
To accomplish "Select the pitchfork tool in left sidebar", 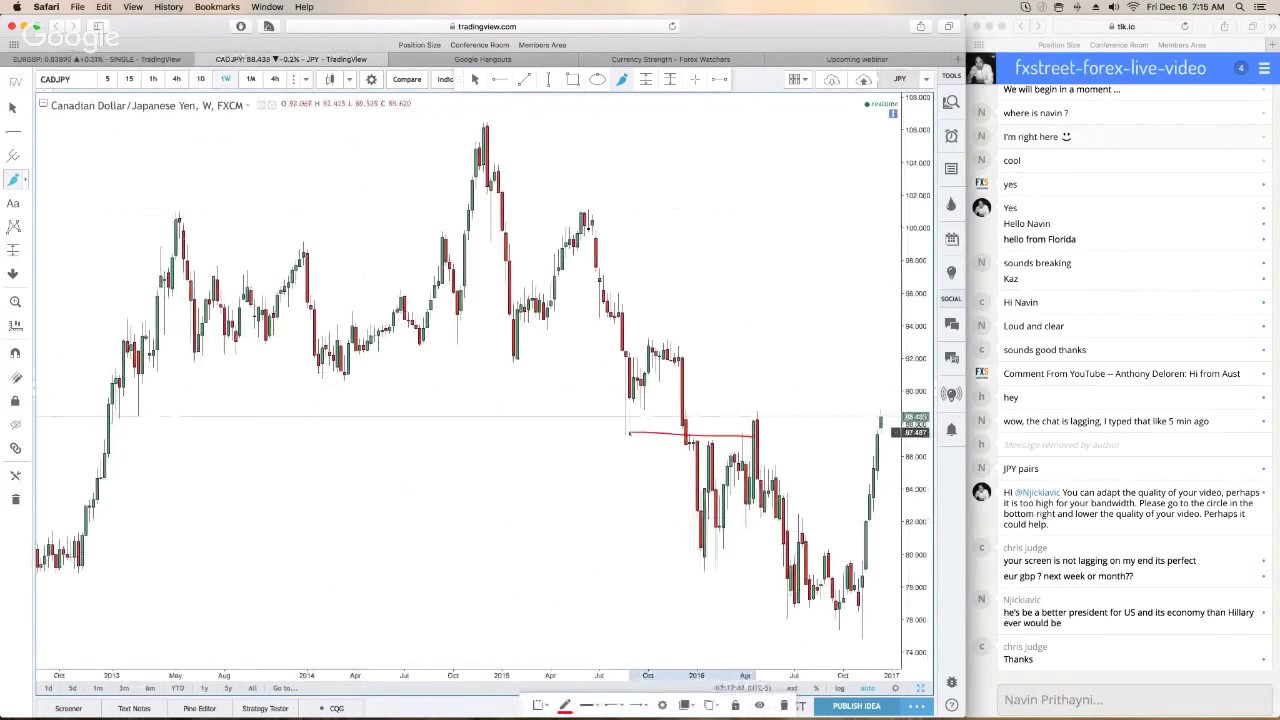I will click(x=13, y=155).
